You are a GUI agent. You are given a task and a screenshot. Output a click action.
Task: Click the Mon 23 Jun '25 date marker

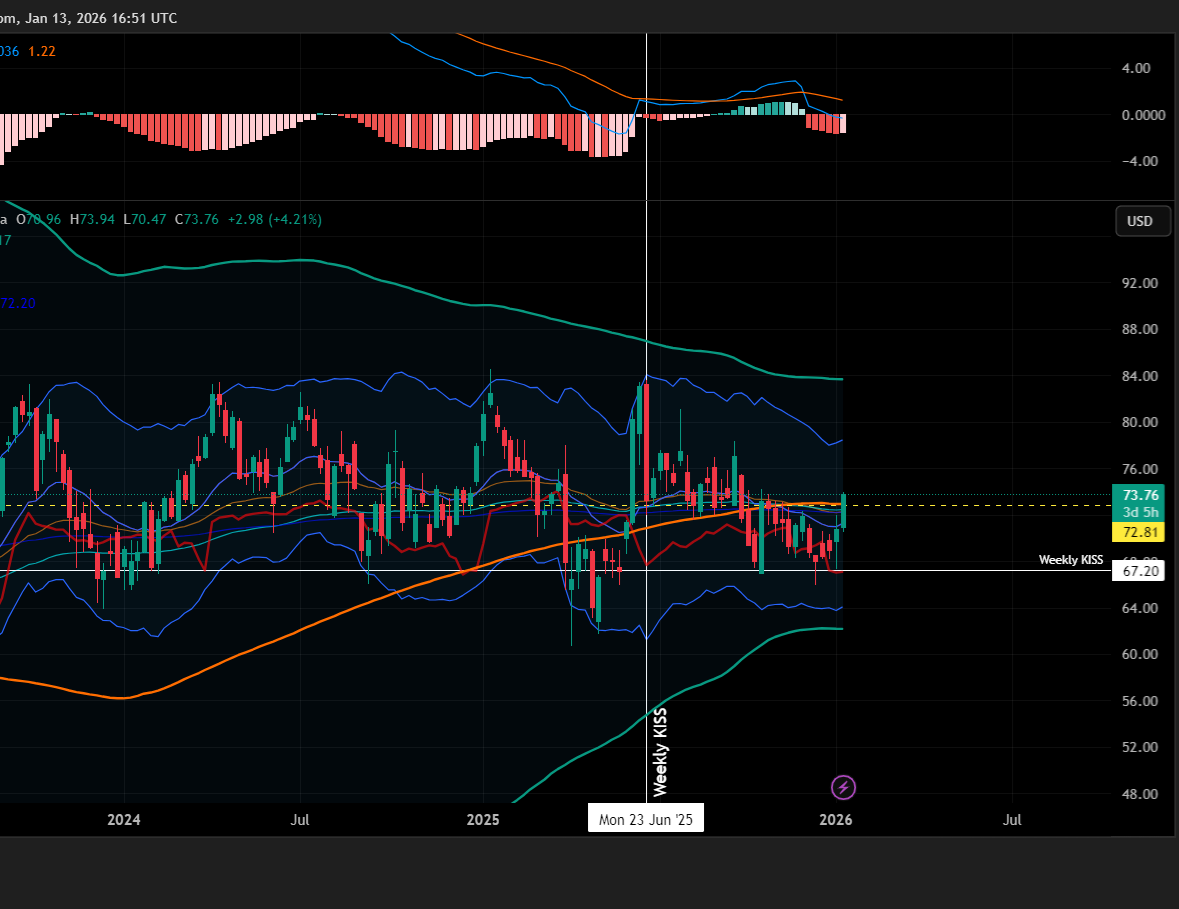[x=646, y=819]
